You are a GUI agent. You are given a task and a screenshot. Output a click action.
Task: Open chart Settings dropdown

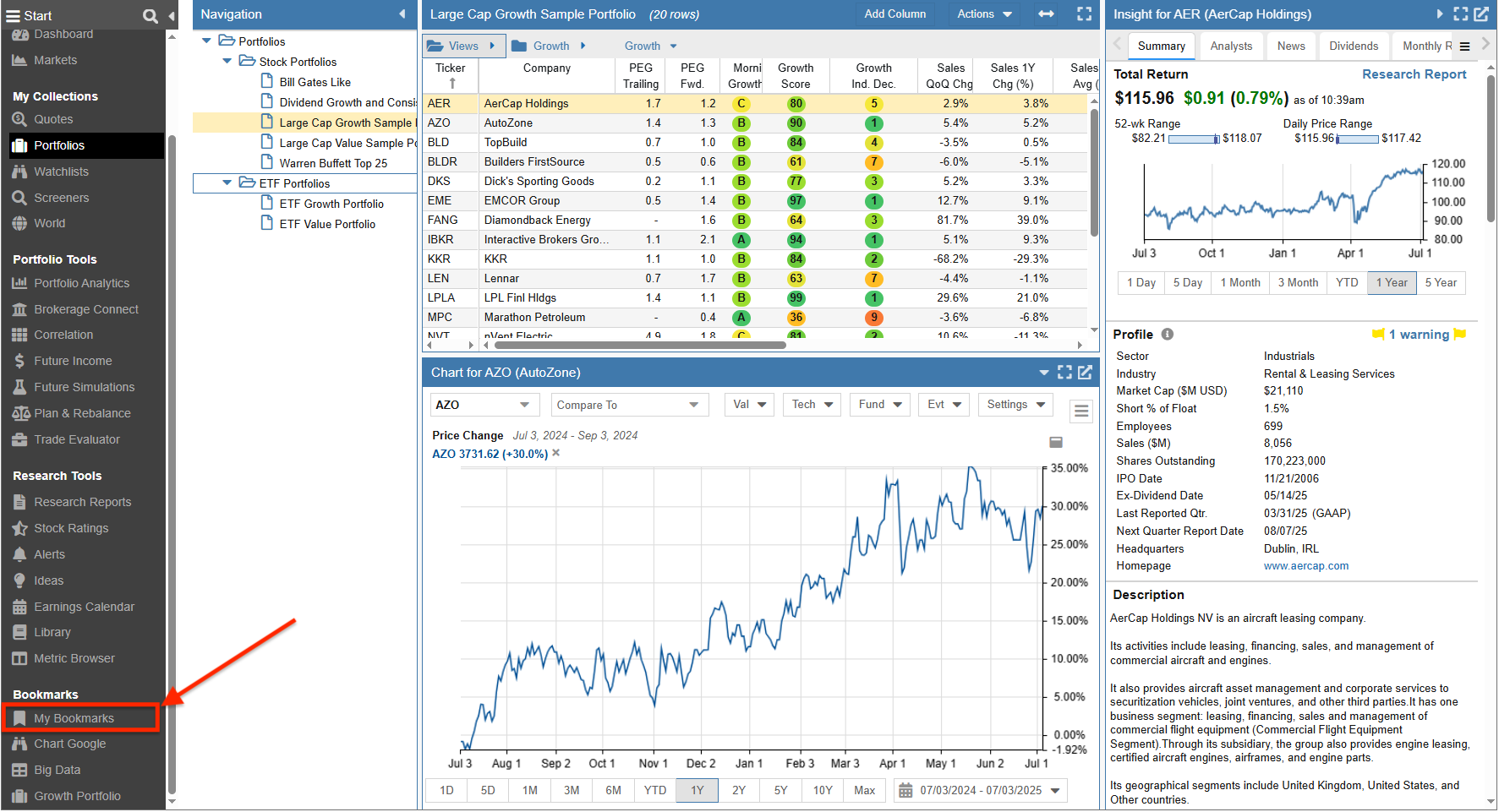tap(1015, 405)
